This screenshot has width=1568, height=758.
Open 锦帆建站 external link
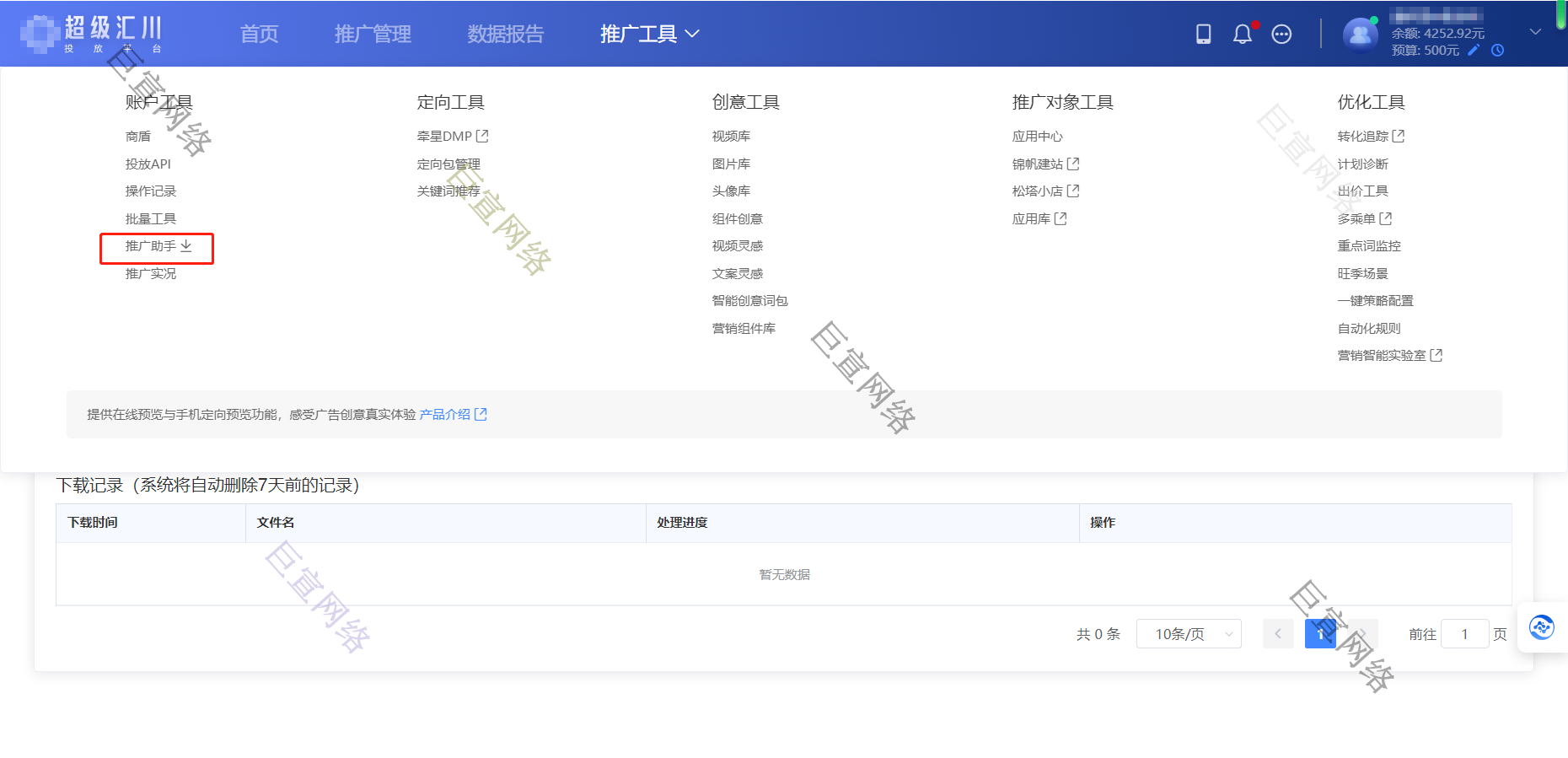point(1046,164)
